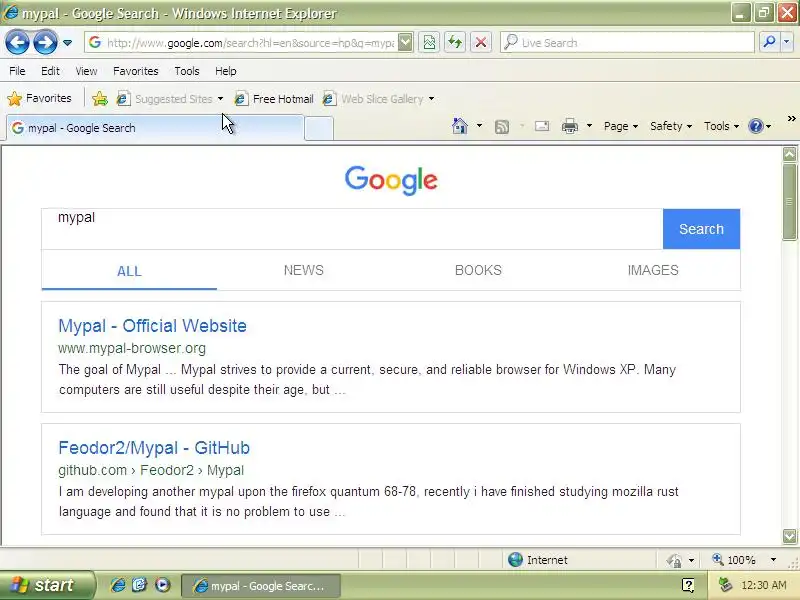
Task: Switch to the ALL results tab
Action: [129, 271]
